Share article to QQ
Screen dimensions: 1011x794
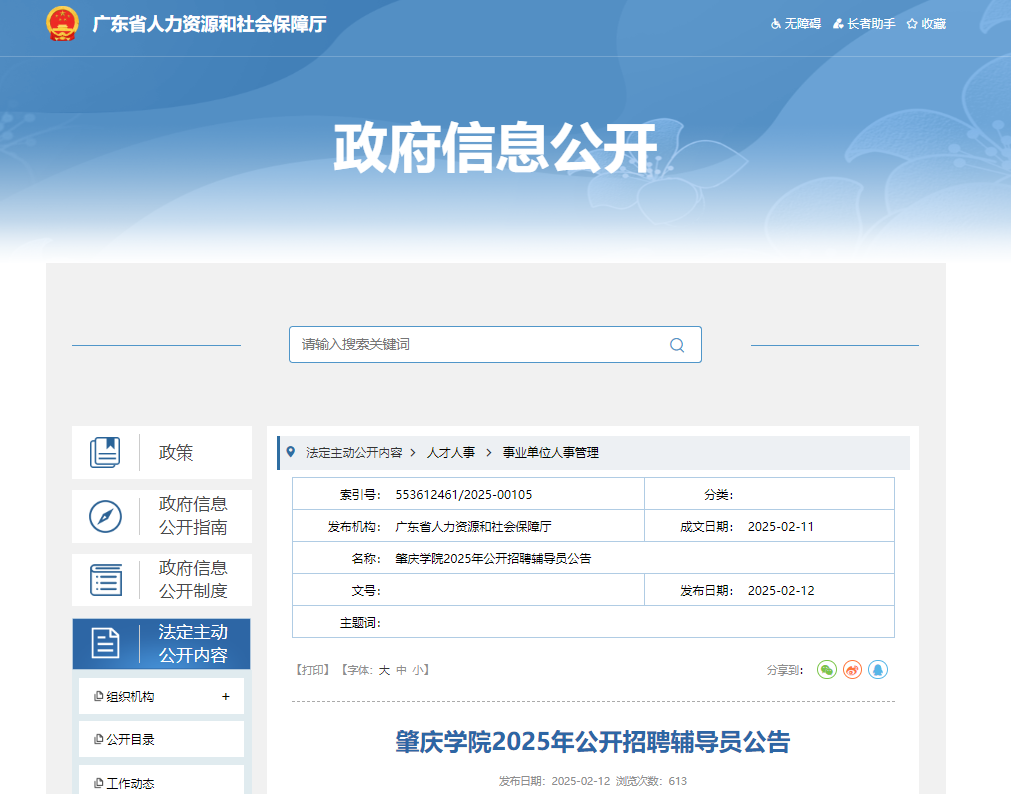[x=878, y=670]
